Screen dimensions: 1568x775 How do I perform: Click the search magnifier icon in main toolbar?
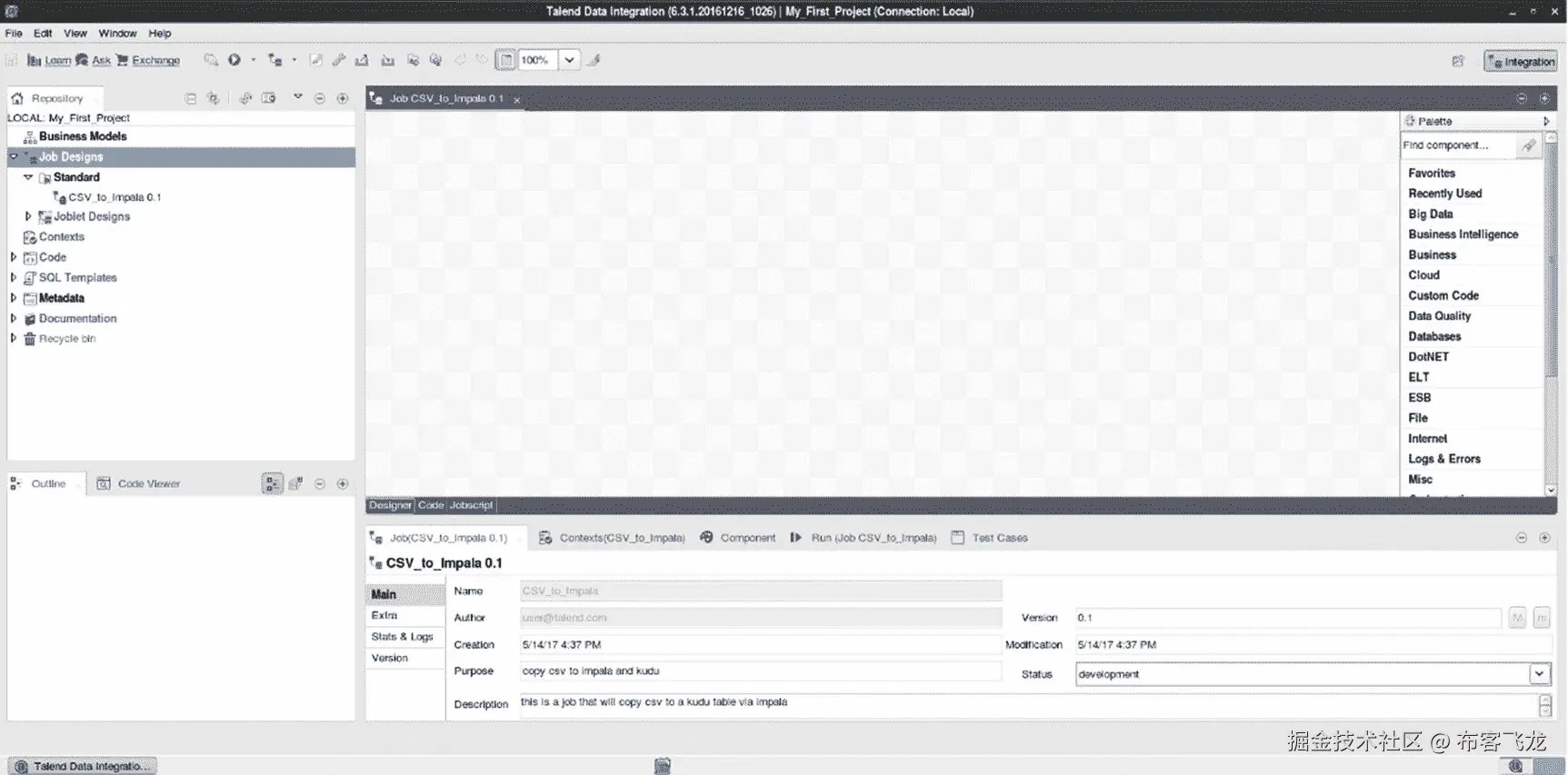pos(211,60)
